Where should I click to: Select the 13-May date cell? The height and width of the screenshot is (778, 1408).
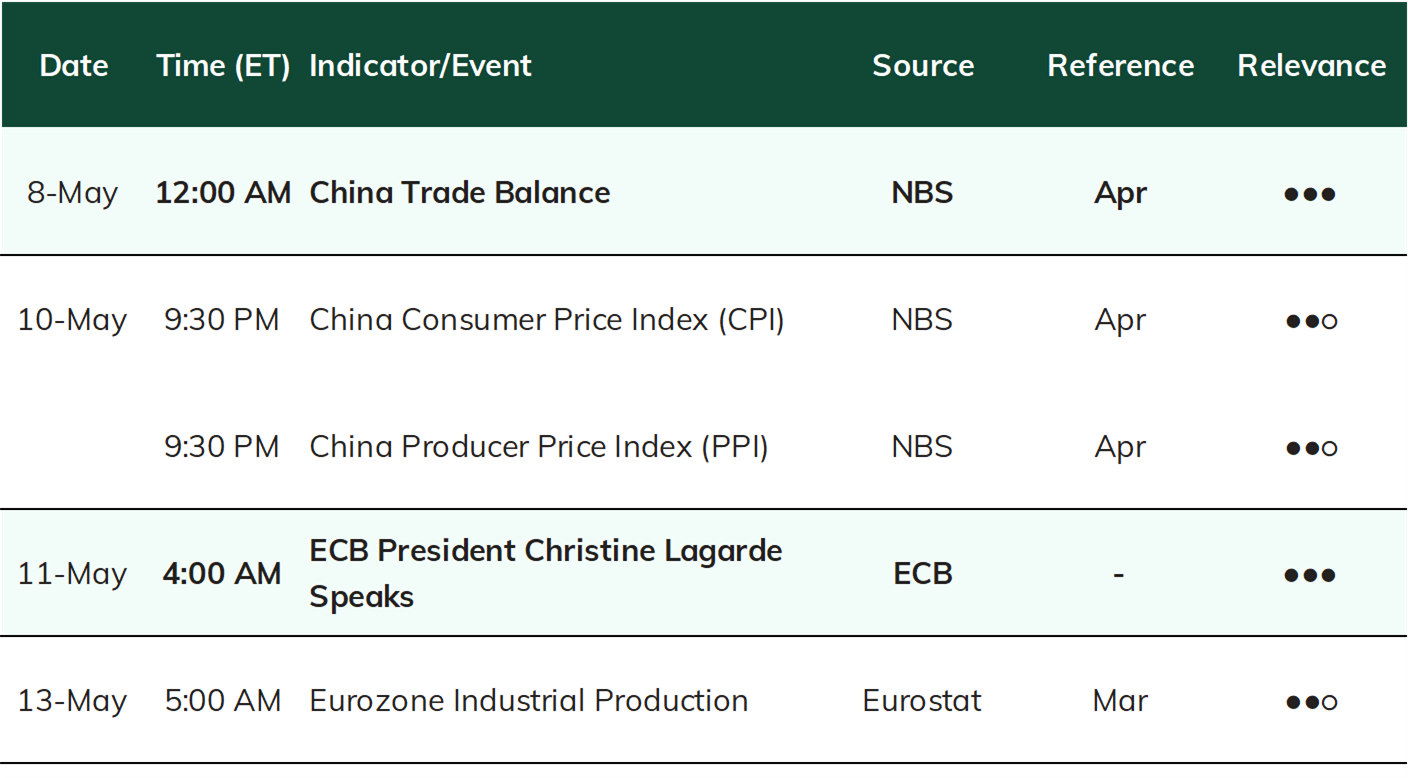[72, 701]
